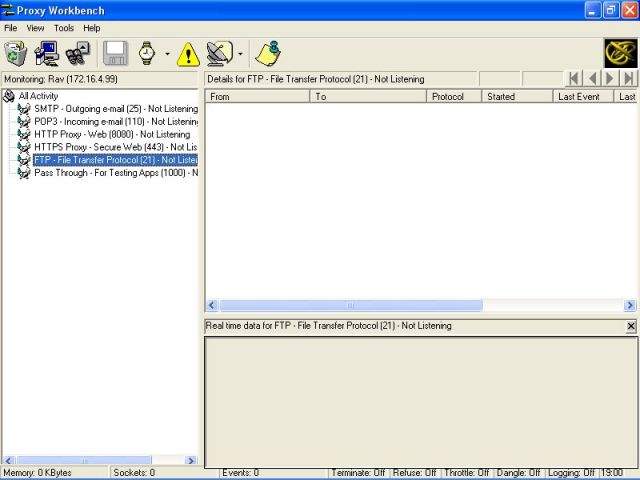Sort by the Protocol column header
The width and height of the screenshot is (640, 480).
[454, 97]
